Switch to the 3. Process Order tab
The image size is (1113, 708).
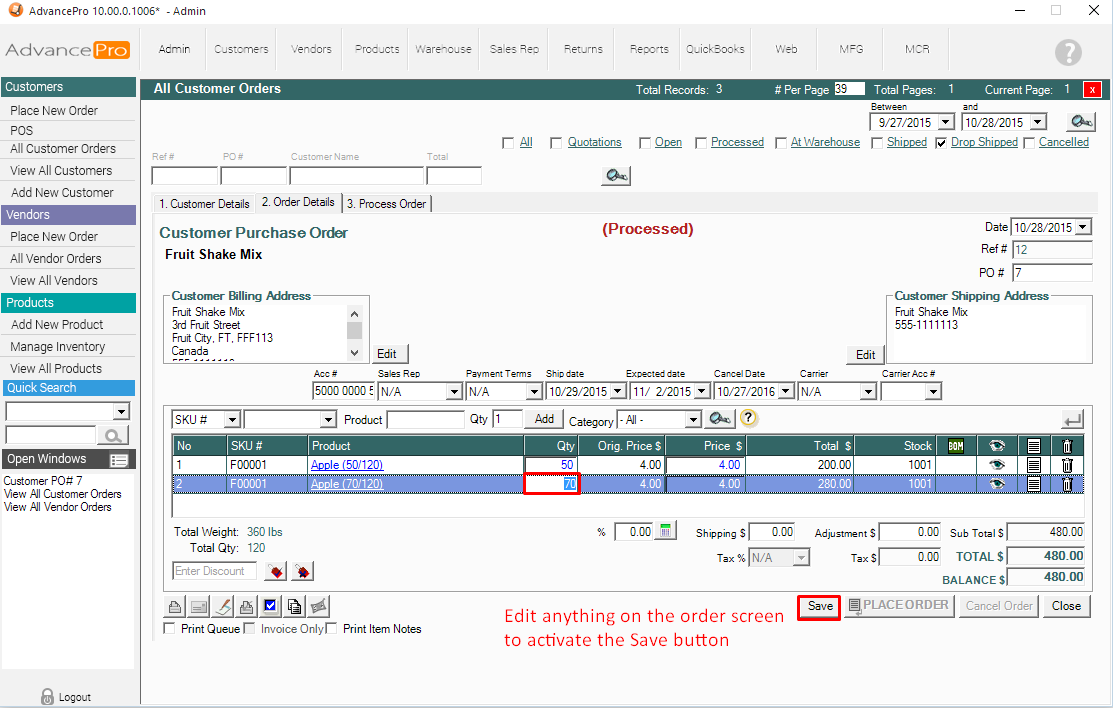(x=386, y=204)
